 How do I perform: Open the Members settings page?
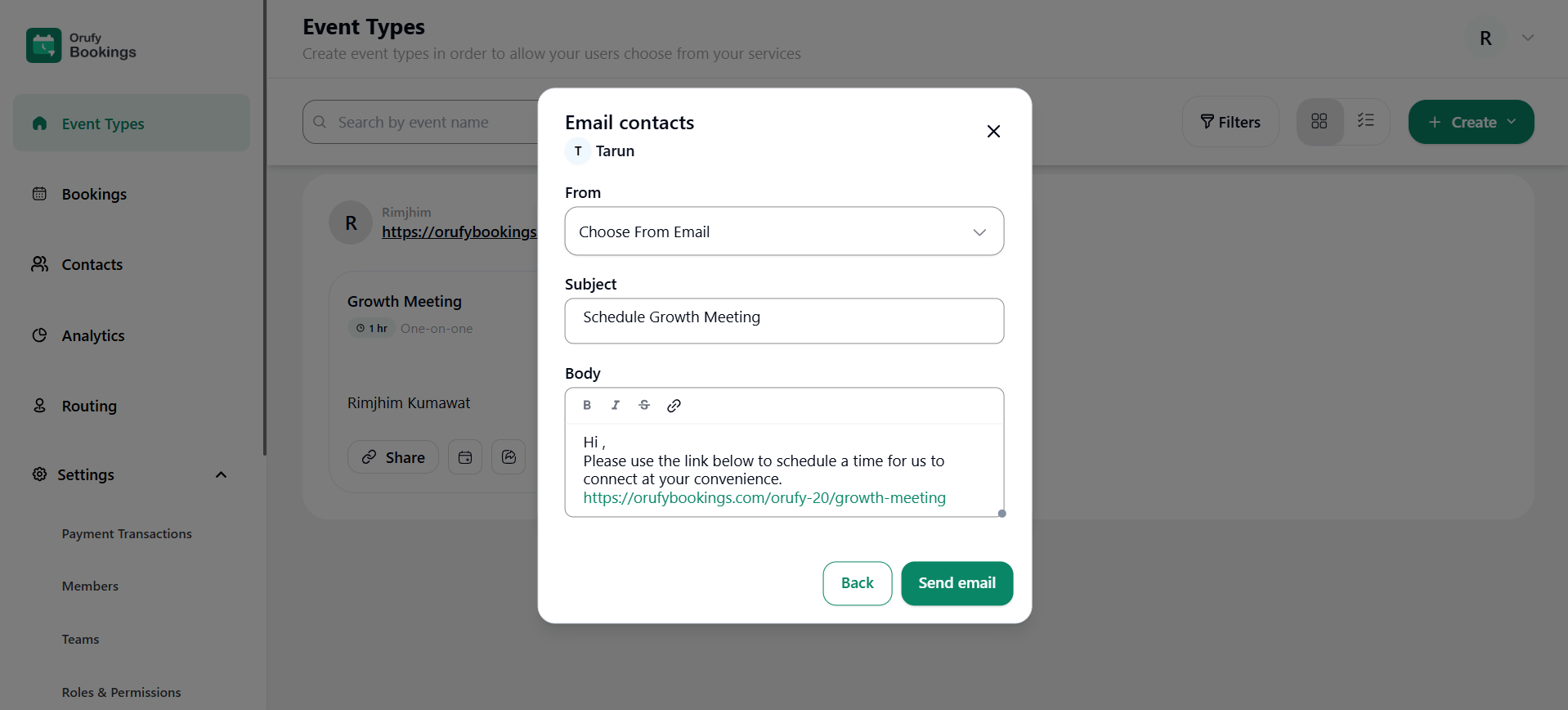[x=90, y=586]
